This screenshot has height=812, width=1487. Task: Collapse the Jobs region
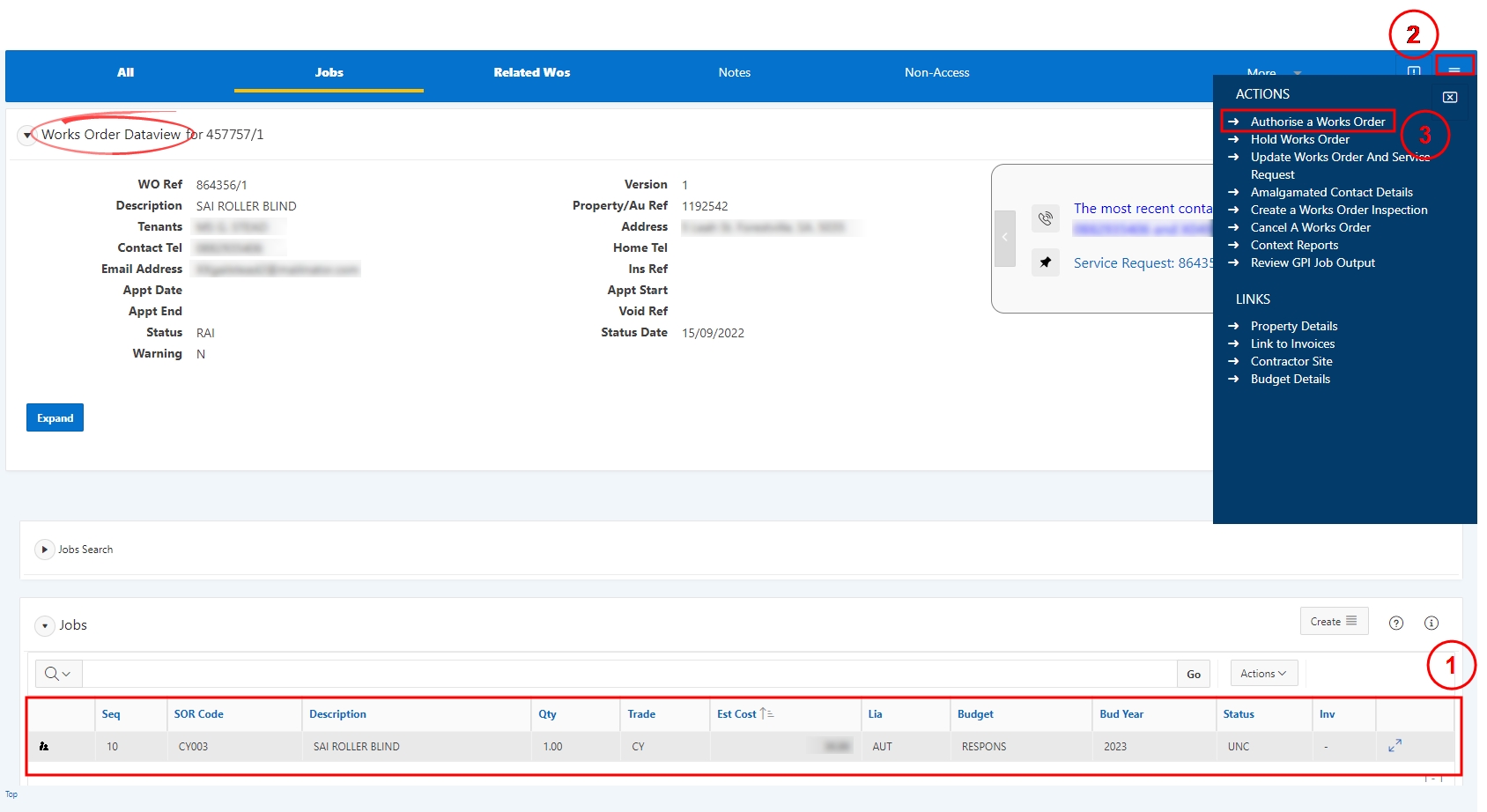coord(44,625)
